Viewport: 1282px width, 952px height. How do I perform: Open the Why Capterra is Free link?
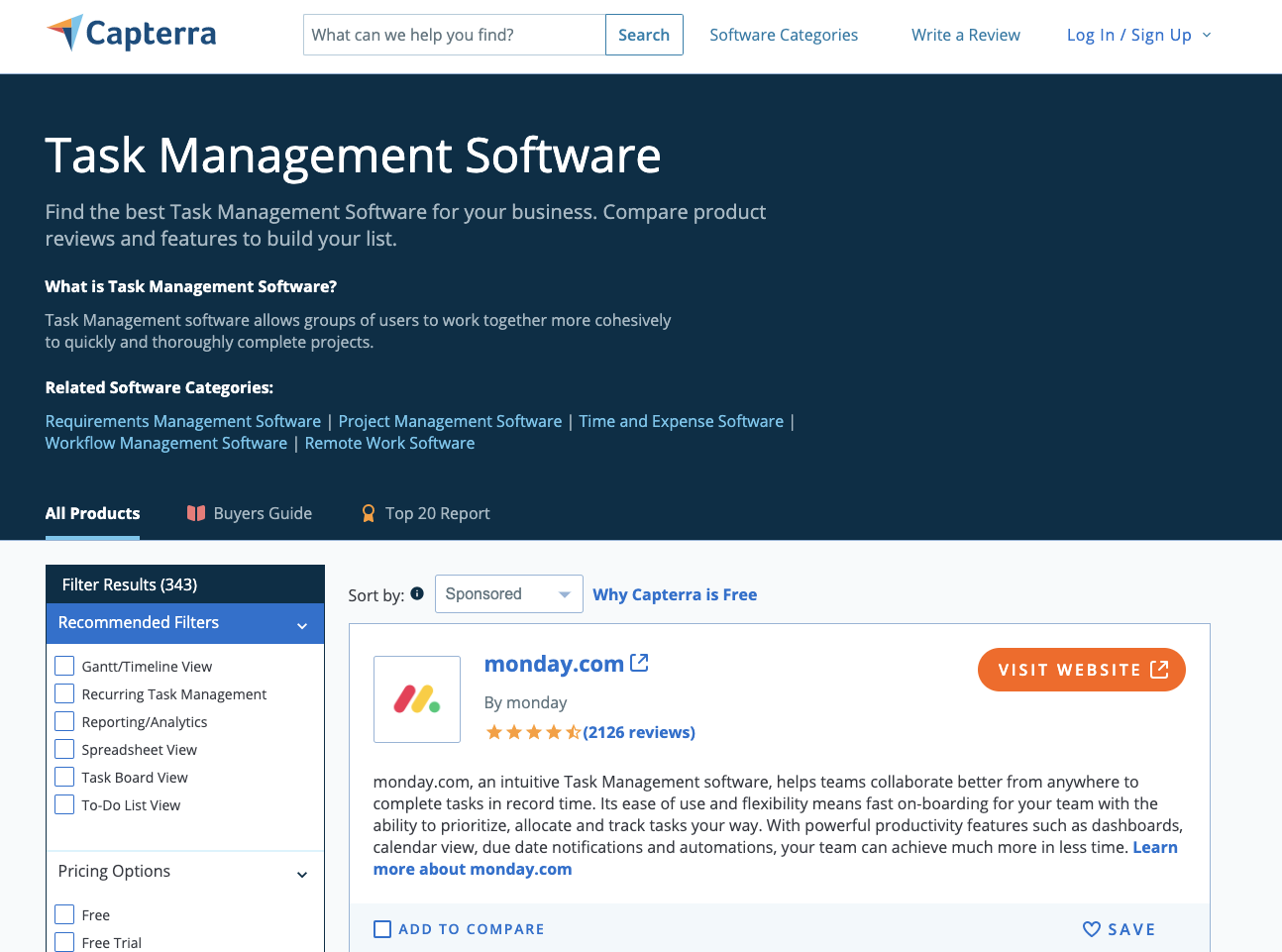[675, 594]
